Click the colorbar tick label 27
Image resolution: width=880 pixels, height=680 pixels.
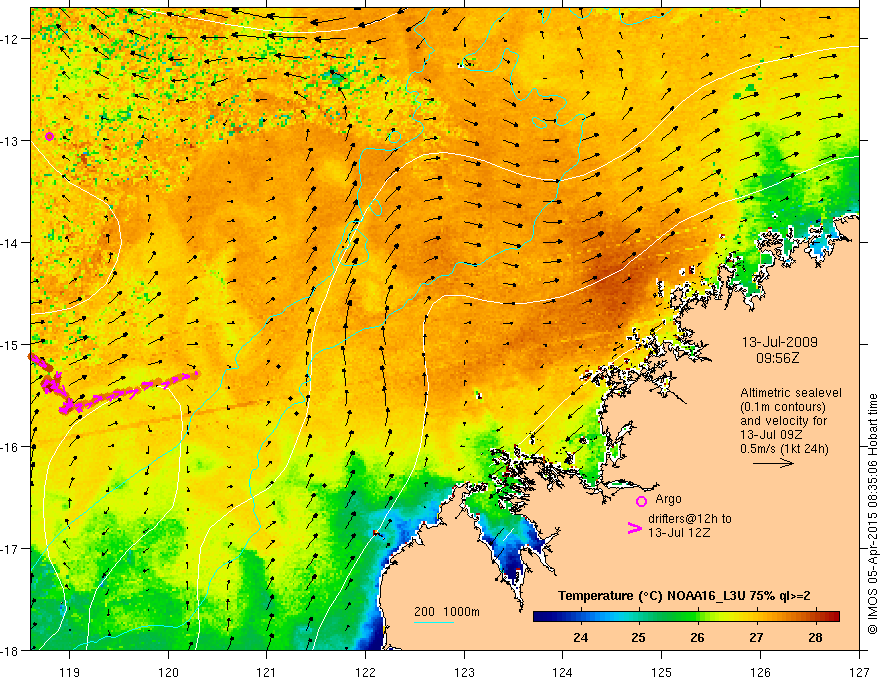(756, 637)
